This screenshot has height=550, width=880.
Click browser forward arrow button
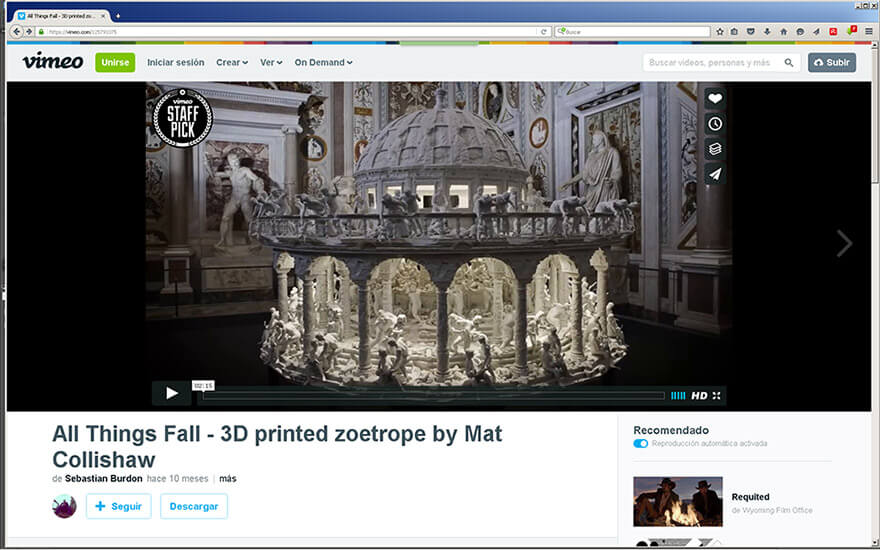click(x=29, y=31)
